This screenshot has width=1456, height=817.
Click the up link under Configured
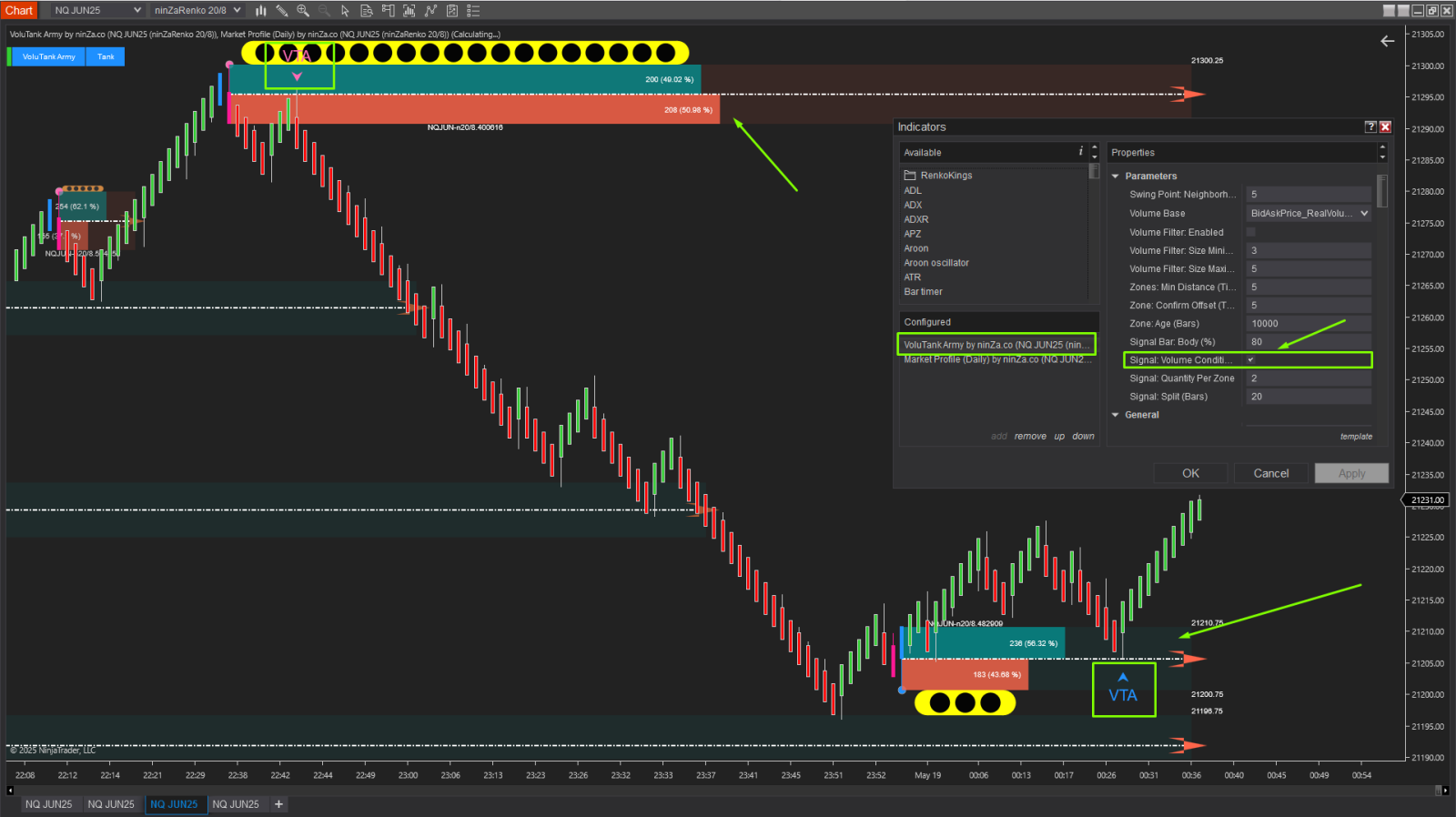(1059, 437)
